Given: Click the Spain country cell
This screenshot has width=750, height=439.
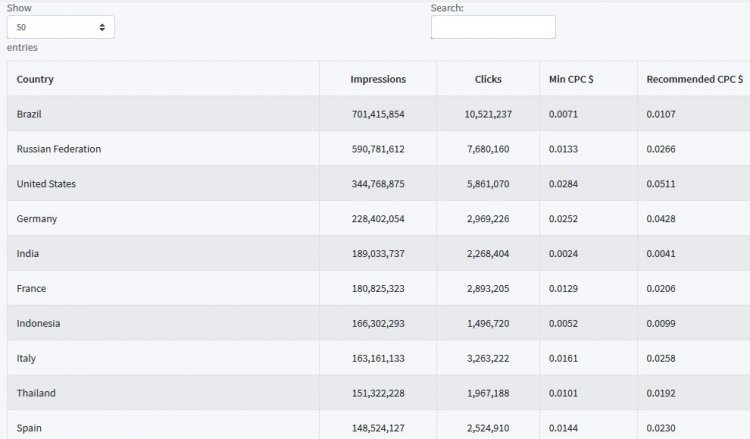Looking at the screenshot, I should click(x=163, y=426).
